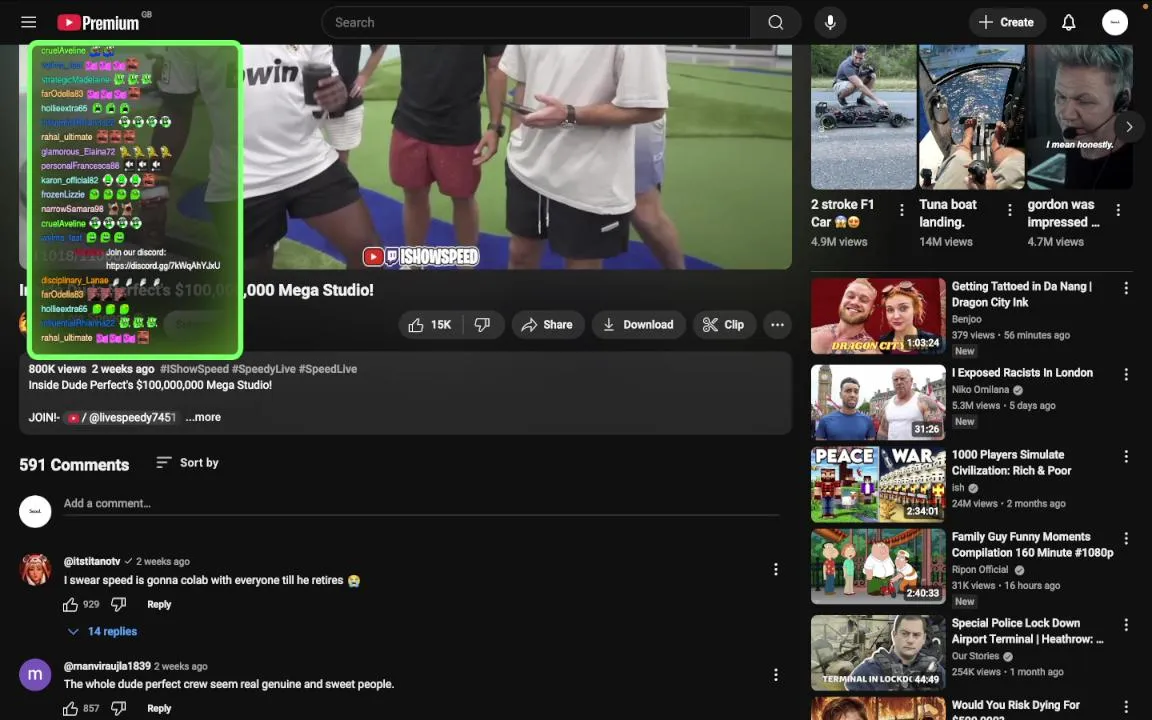Open options menu for @itstitanotv comment
The width and height of the screenshot is (1152, 720).
click(x=775, y=569)
